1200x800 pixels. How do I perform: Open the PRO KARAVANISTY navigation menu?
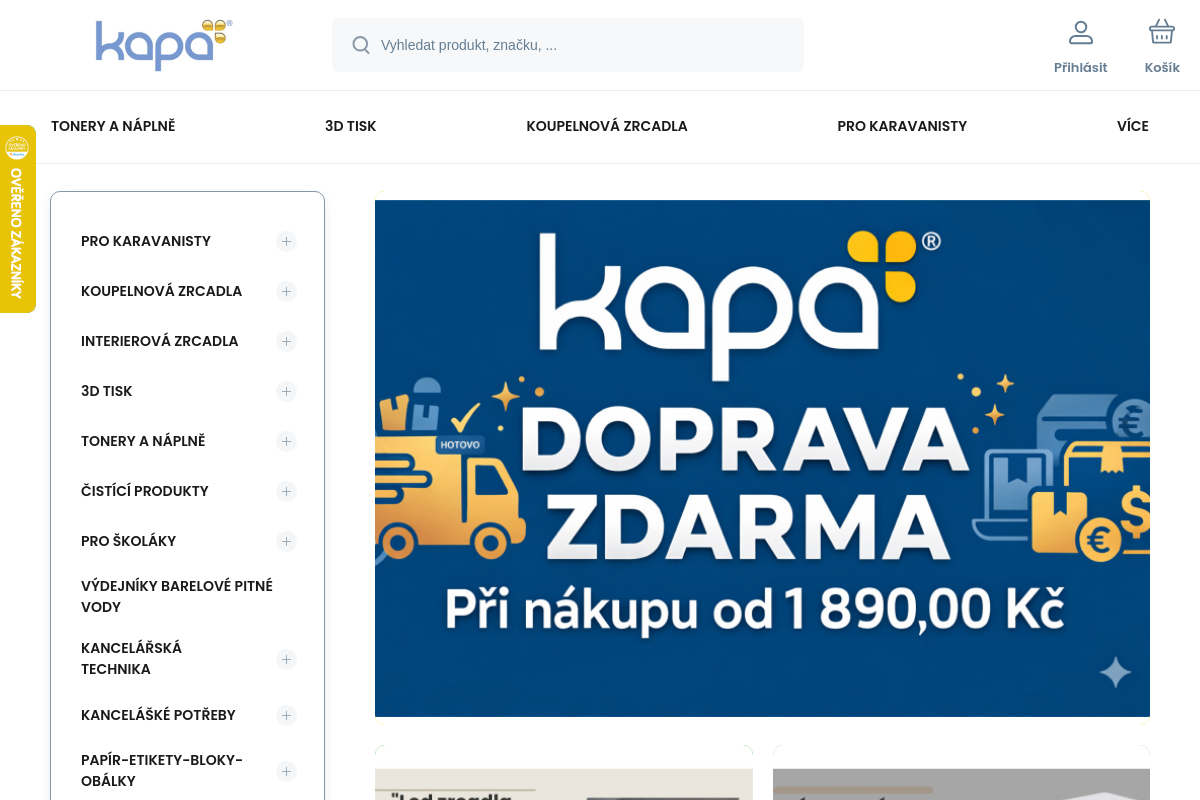902,126
